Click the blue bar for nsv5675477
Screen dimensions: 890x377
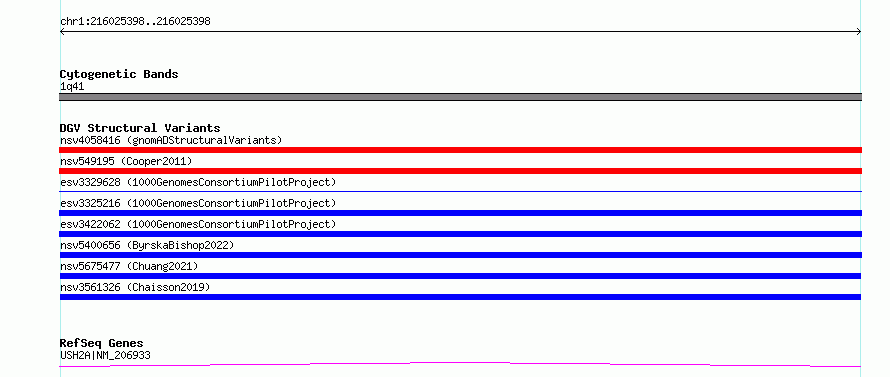point(460,276)
